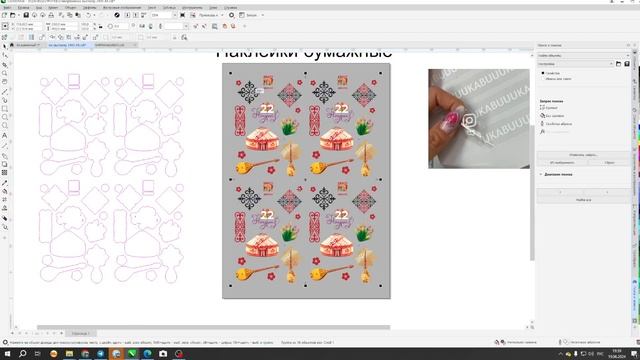Click the vertical canvas scrollbar
Screen dimensions: 640x360
click(x=532, y=192)
